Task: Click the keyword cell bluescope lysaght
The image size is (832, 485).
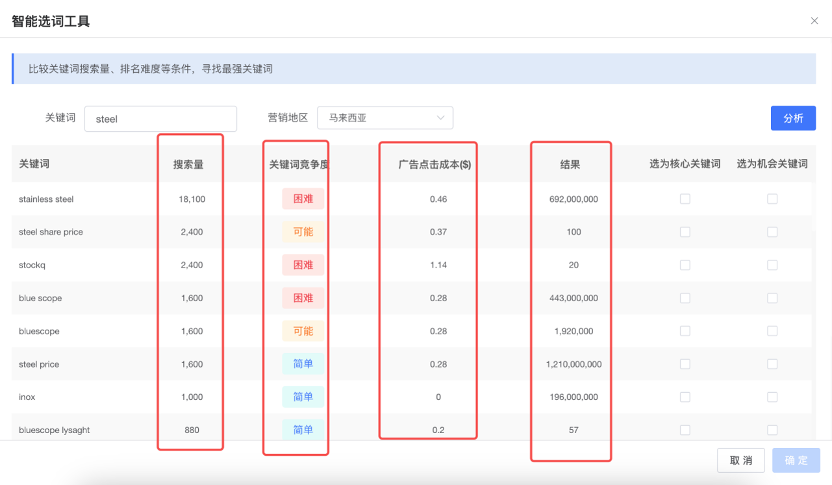Action: click(x=54, y=430)
